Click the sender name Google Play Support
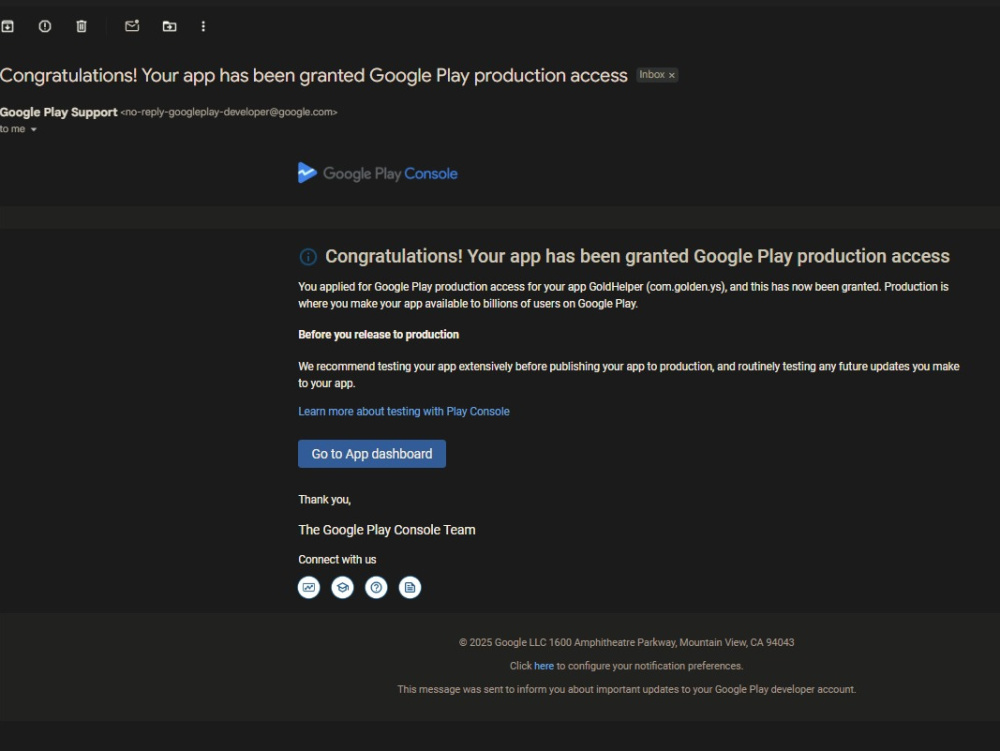Viewport: 1000px width, 751px height. click(x=59, y=112)
